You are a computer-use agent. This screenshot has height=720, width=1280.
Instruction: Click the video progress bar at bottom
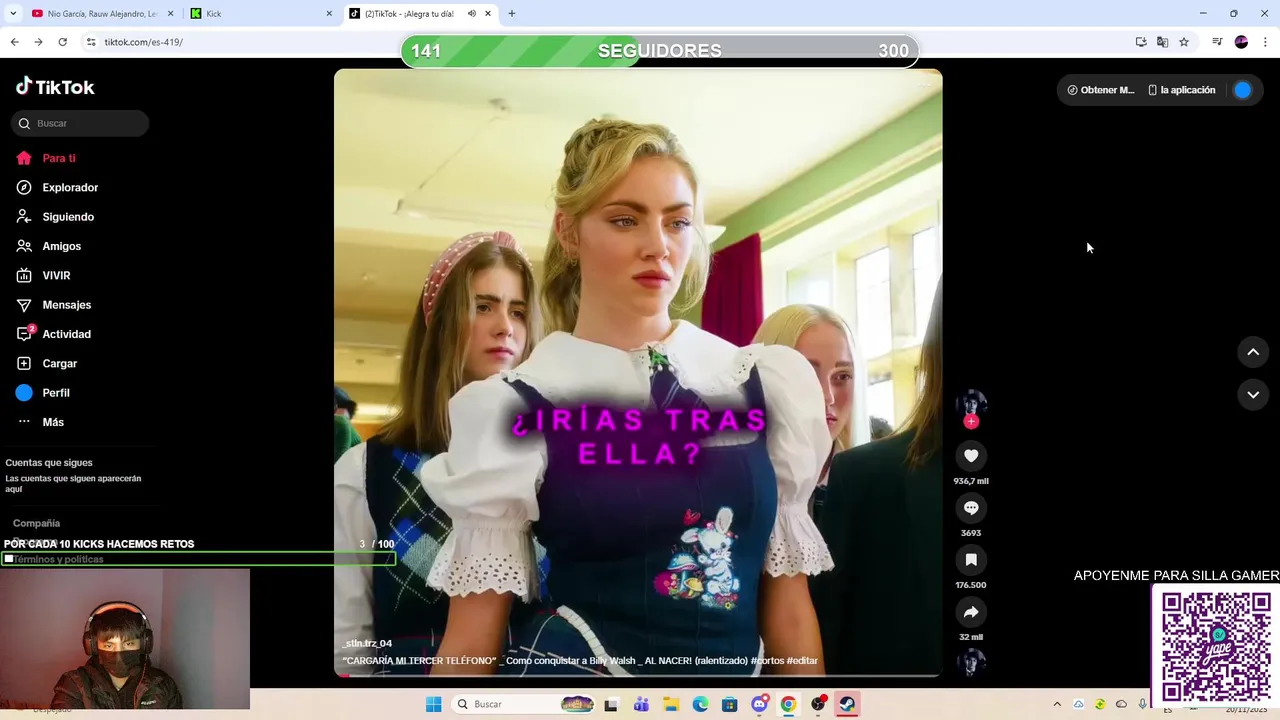coord(638,675)
